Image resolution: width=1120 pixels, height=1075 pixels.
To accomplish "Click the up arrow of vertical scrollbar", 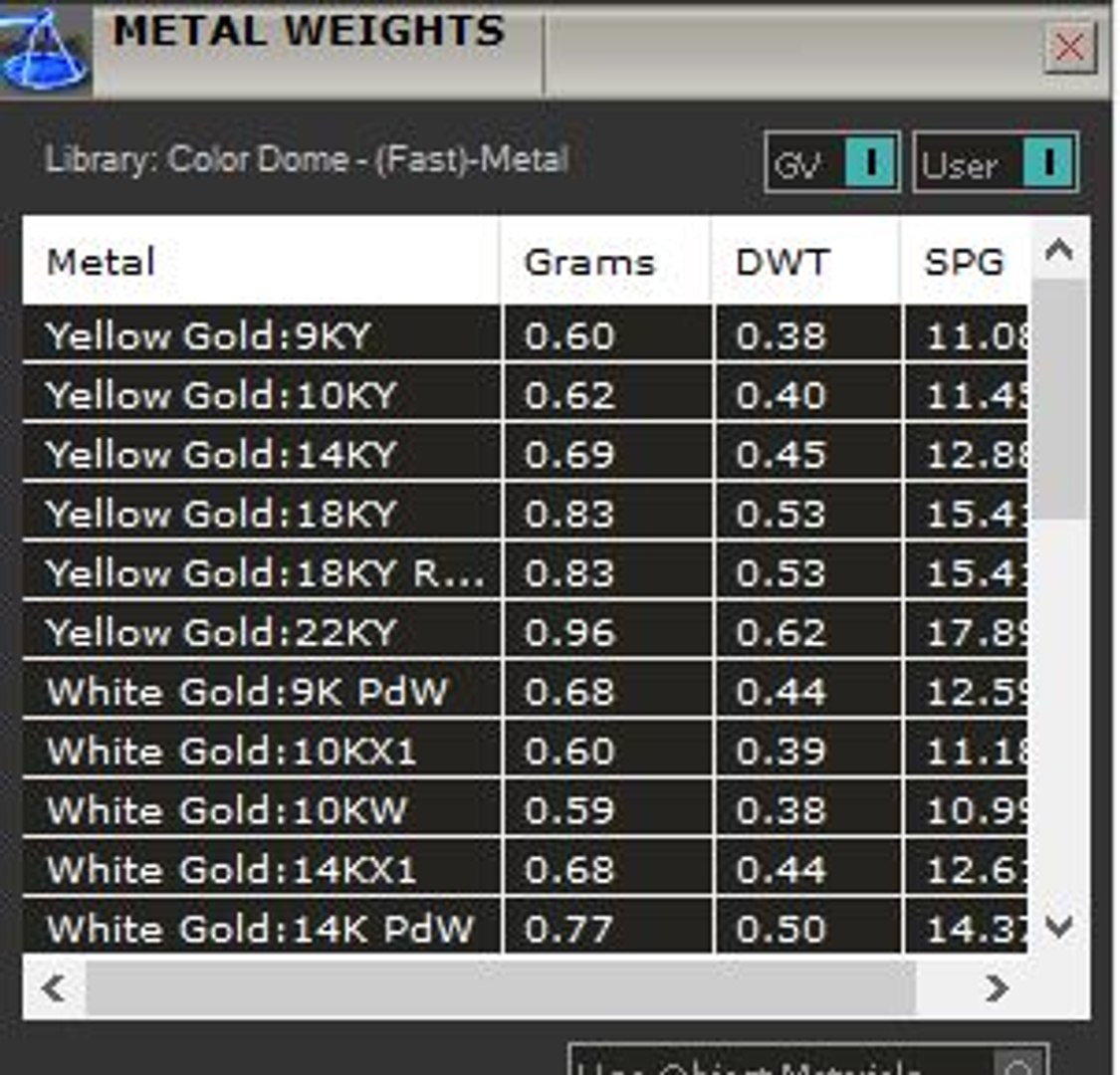I will coord(1058,251).
